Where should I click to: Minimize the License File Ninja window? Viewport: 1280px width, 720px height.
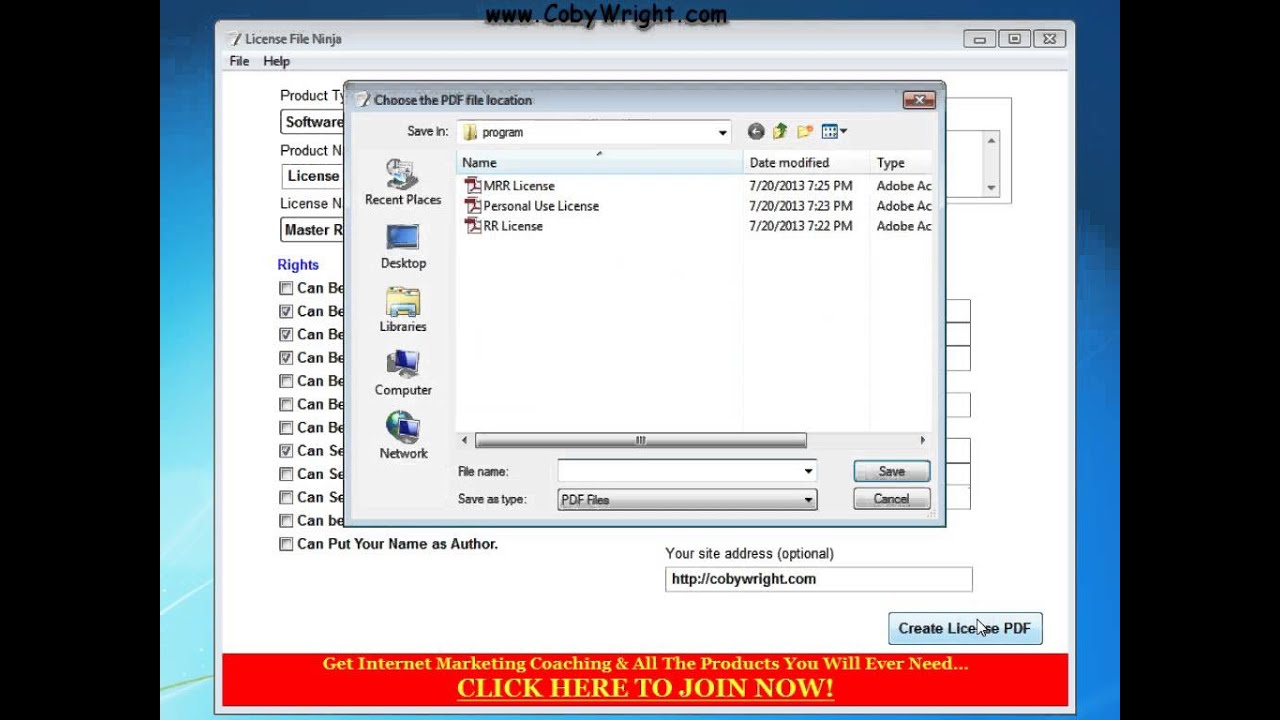(x=980, y=39)
